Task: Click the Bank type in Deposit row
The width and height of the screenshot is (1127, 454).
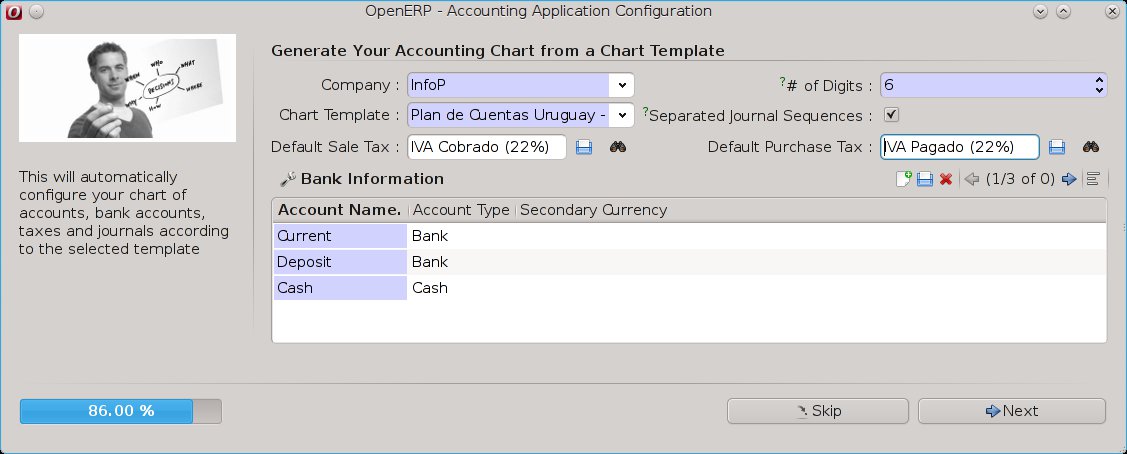Action: point(430,261)
